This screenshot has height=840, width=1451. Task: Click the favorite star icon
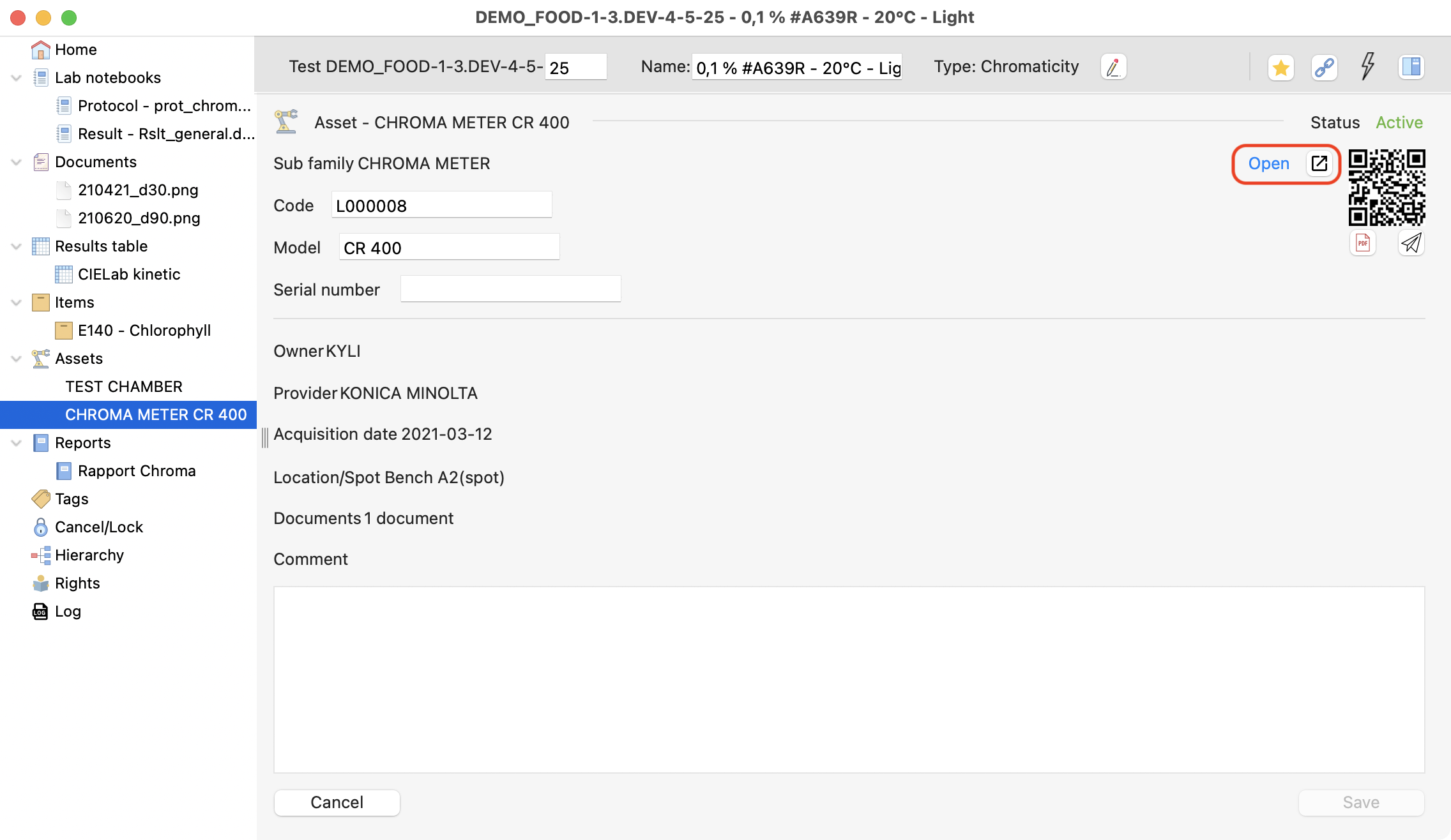(x=1281, y=68)
